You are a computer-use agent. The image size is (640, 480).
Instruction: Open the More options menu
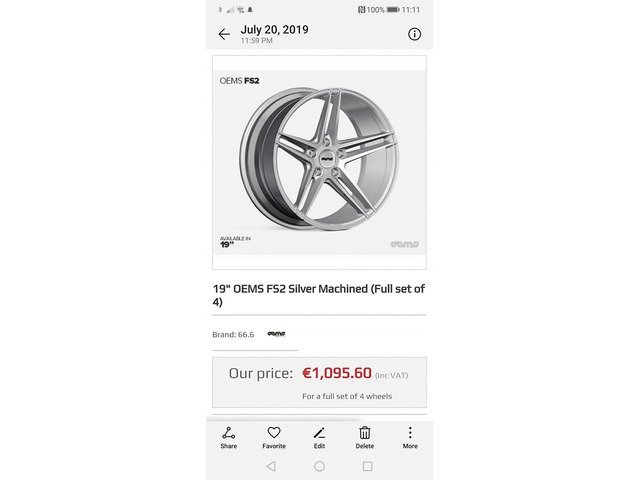point(410,437)
